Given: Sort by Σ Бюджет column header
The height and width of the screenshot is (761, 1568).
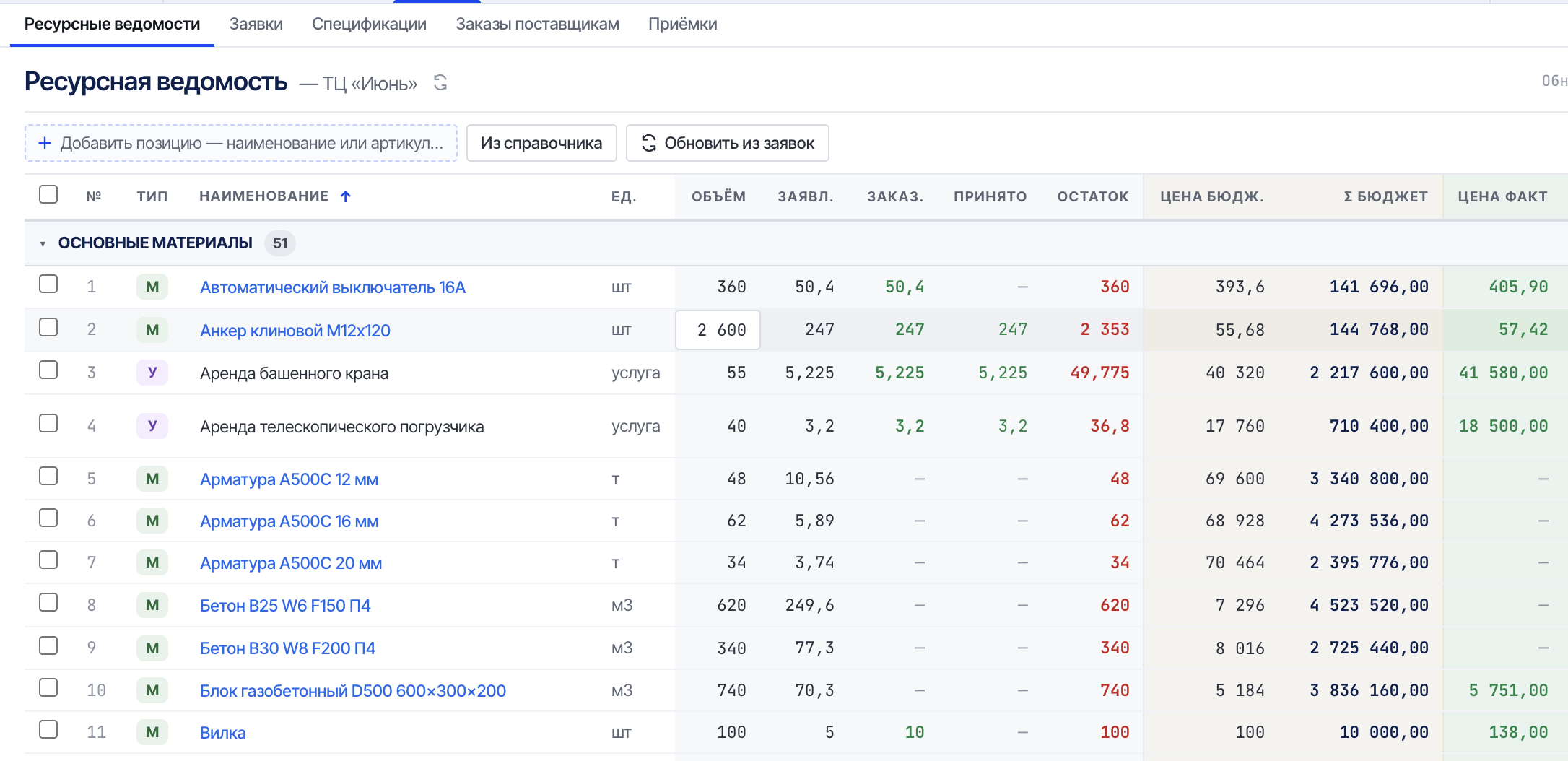Looking at the screenshot, I should click(x=1386, y=196).
